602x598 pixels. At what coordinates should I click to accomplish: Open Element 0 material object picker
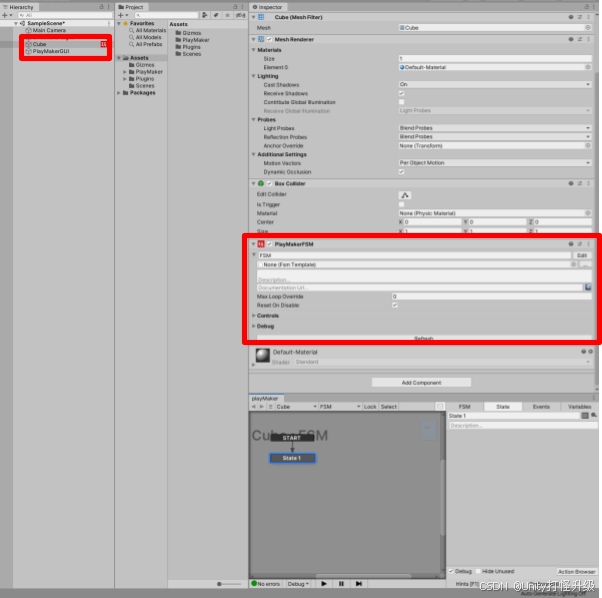tap(588, 67)
